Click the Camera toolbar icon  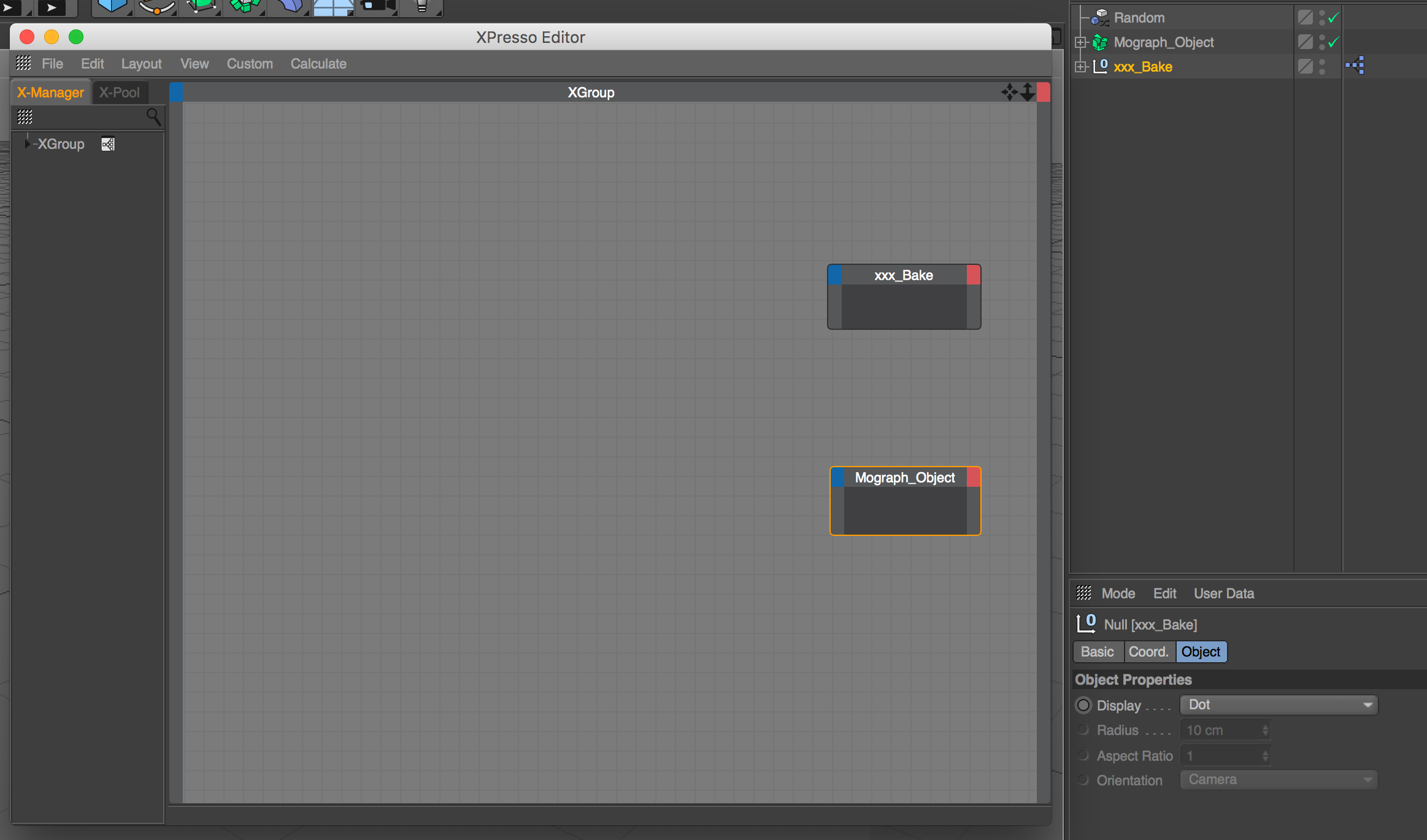377,6
